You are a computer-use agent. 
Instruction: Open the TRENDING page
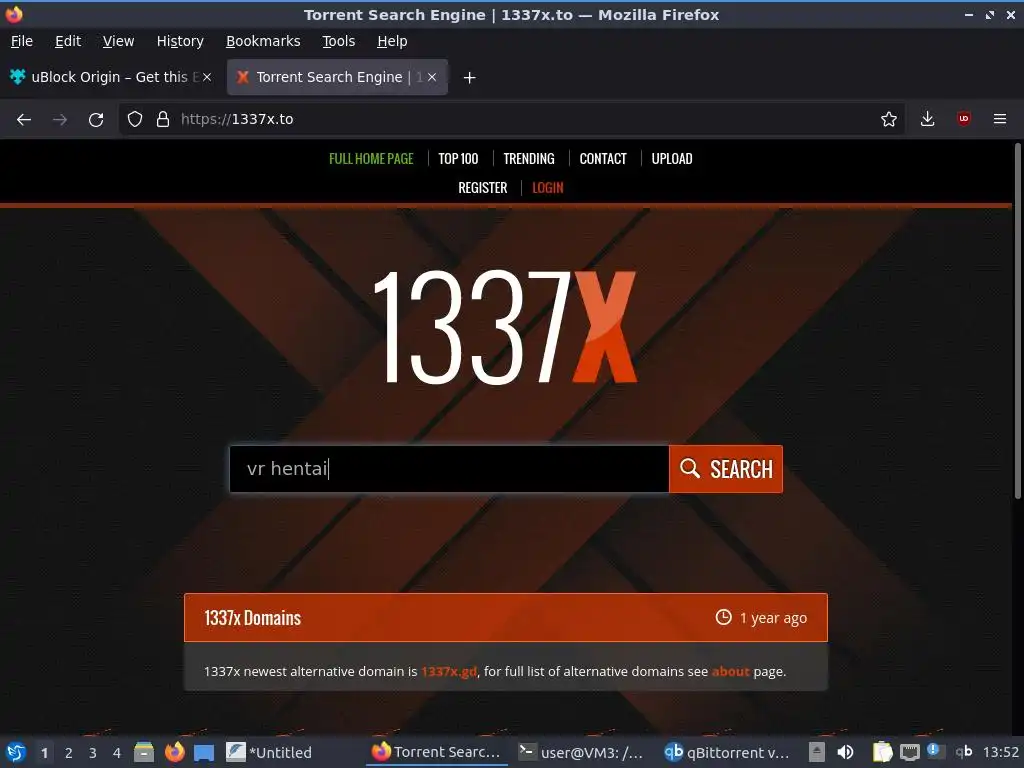click(529, 159)
